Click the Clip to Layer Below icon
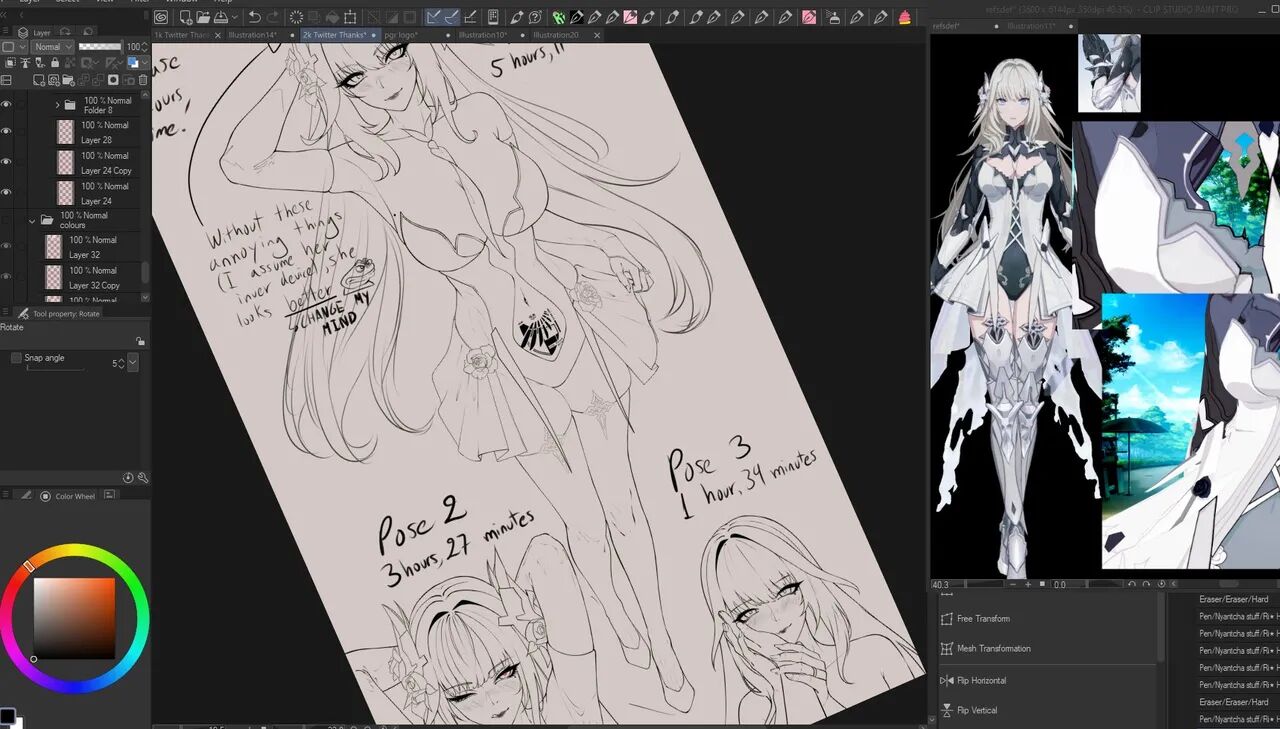Screen dimensions: 1280x729 point(10,62)
